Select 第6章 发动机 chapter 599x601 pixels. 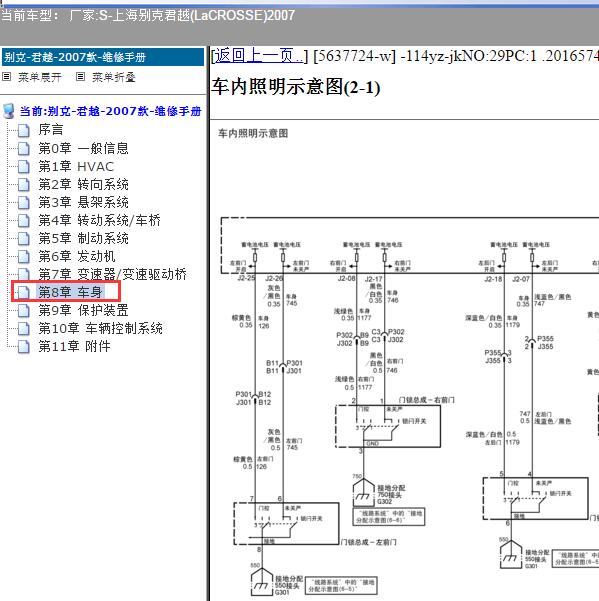point(77,256)
